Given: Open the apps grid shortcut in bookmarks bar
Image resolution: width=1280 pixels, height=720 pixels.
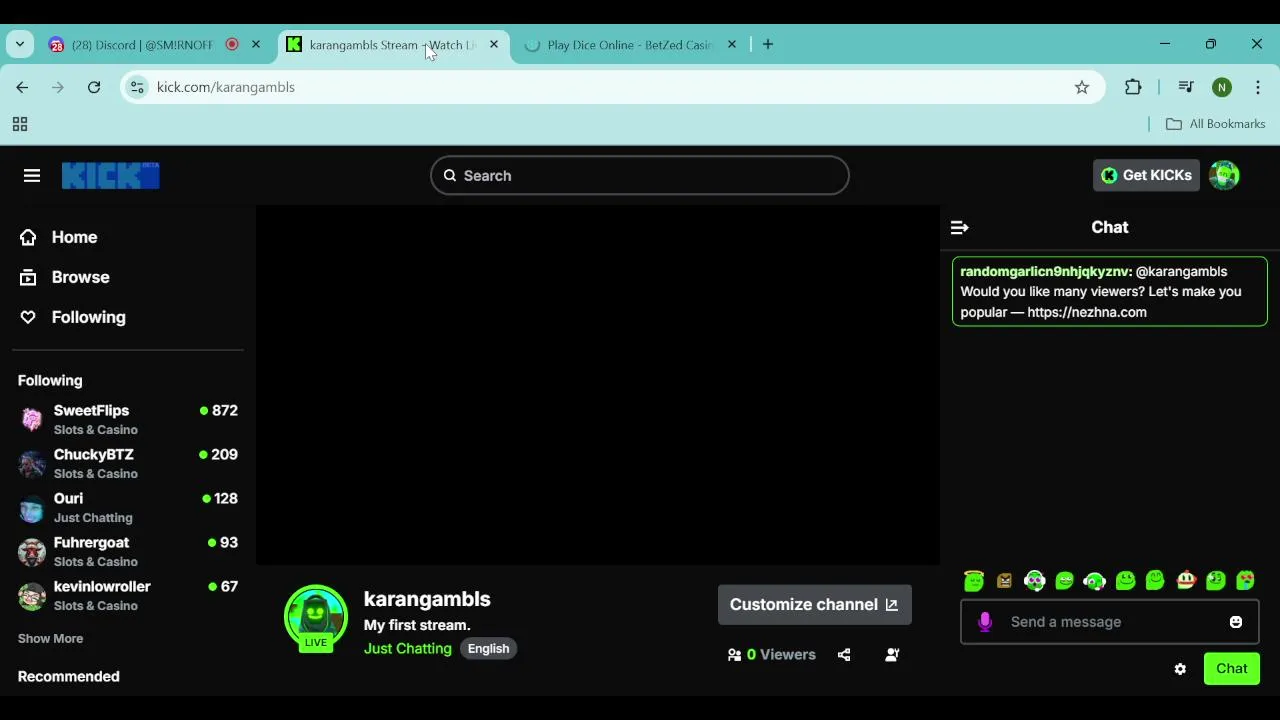Looking at the screenshot, I should point(19,124).
